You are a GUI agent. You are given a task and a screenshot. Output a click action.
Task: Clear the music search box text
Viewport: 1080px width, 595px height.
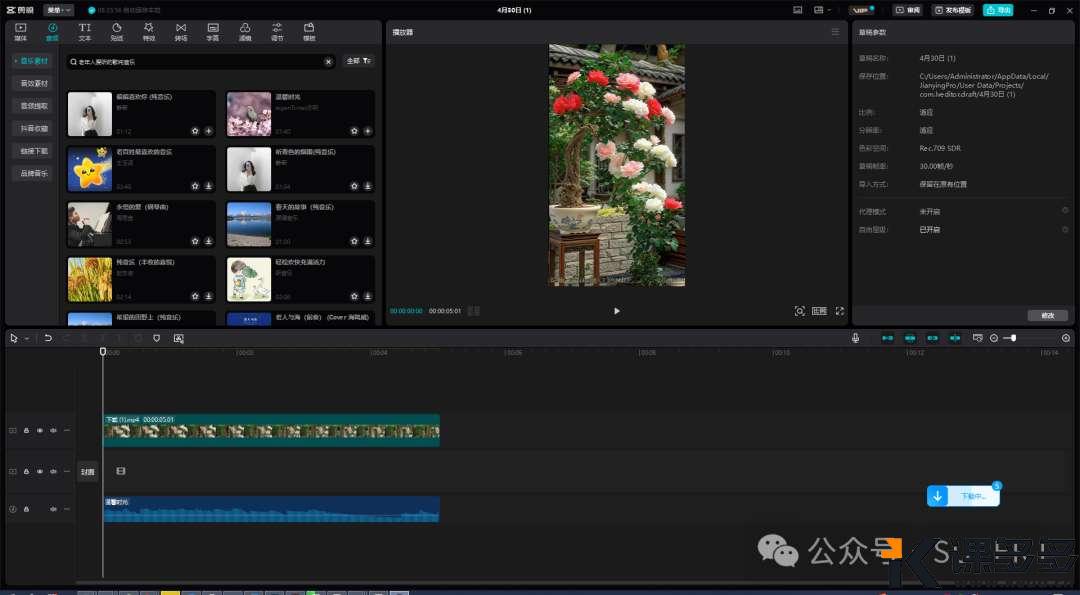point(328,61)
